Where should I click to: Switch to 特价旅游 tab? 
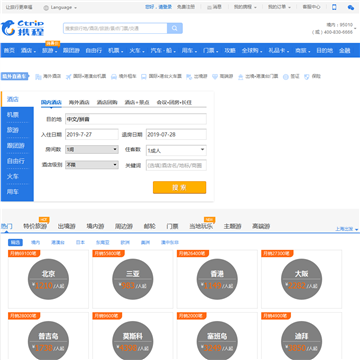click(35, 226)
